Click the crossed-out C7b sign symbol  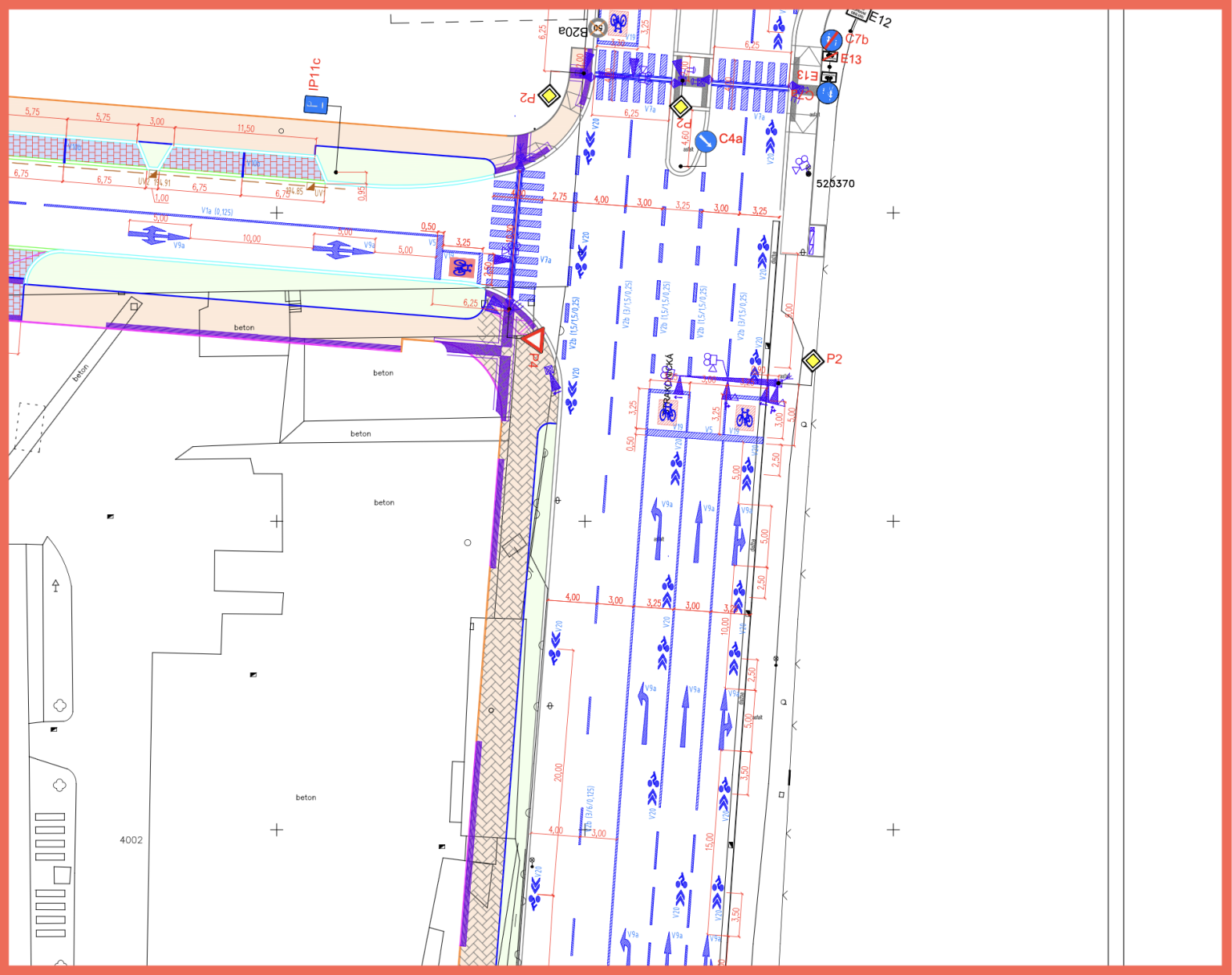coord(831,39)
